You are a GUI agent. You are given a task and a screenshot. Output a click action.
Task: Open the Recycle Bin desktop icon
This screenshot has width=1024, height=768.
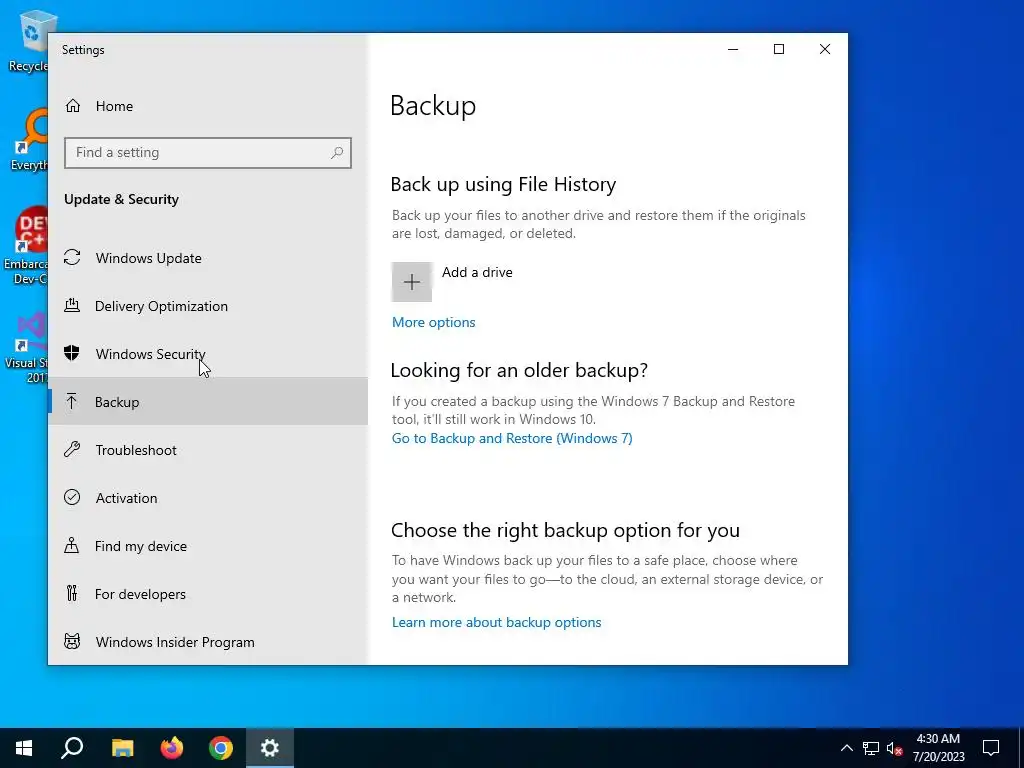coord(29,42)
